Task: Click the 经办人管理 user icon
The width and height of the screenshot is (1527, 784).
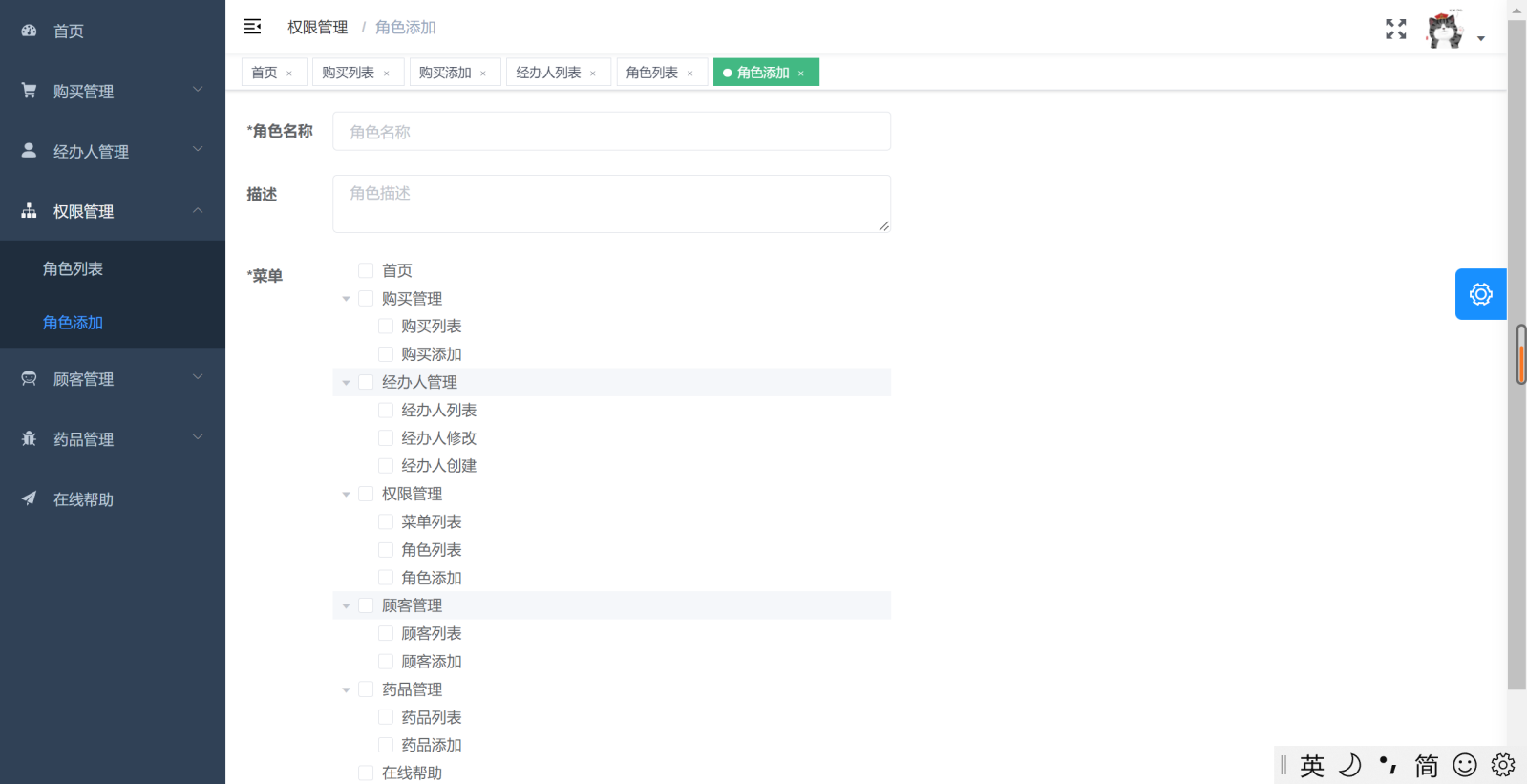Action: tap(30, 151)
